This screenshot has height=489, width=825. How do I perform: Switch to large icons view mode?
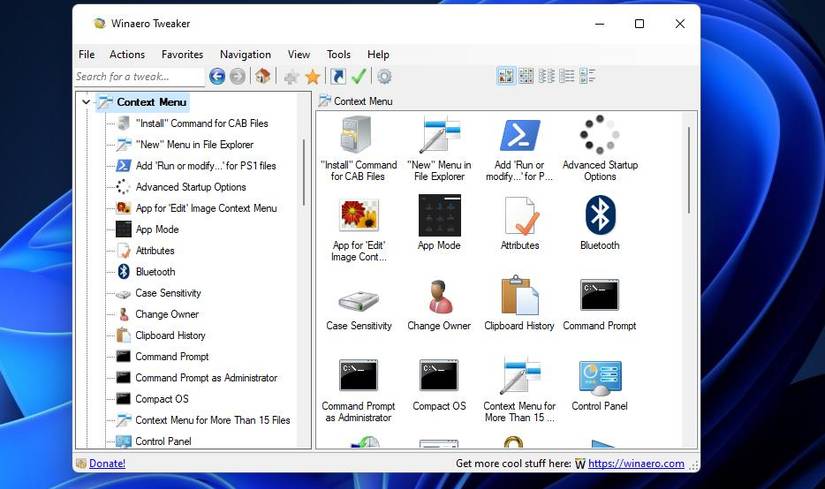[x=506, y=76]
